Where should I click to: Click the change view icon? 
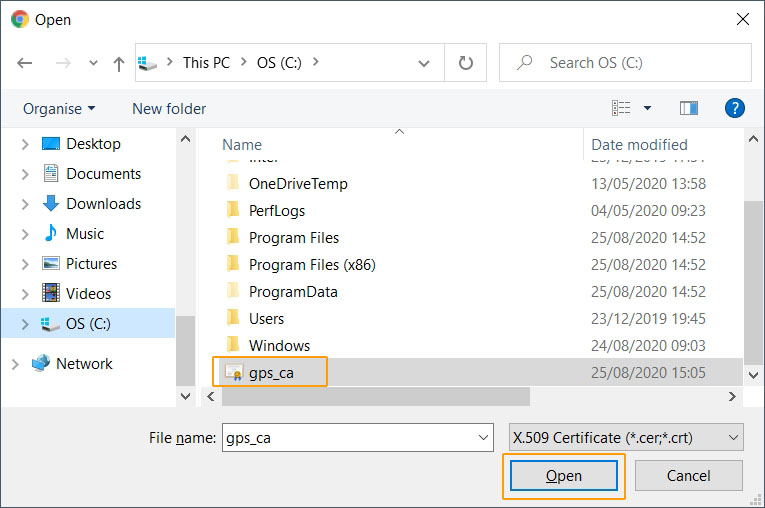click(x=621, y=108)
